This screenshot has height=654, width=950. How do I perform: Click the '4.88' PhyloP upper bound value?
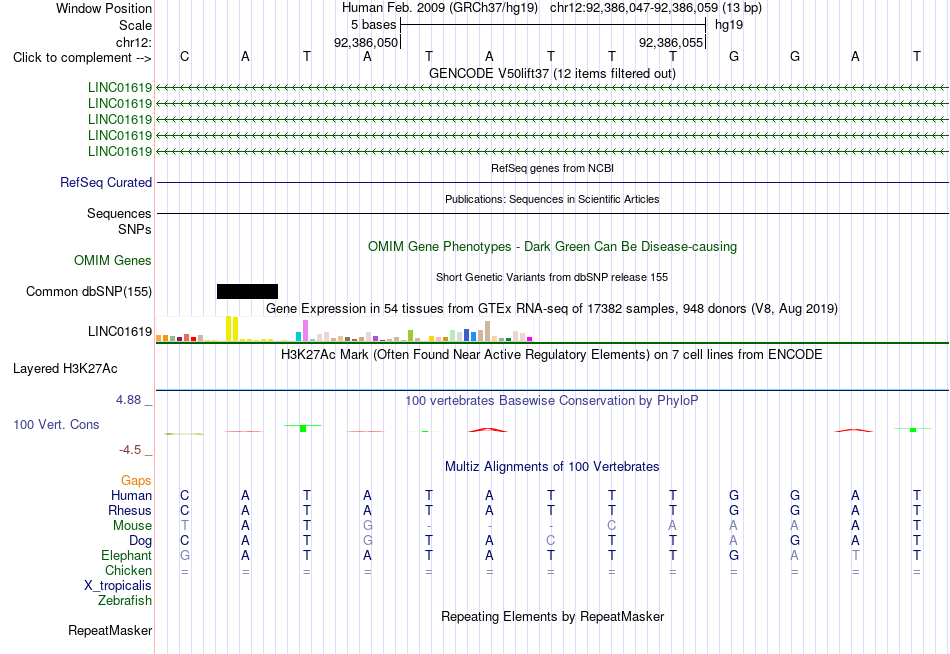pyautogui.click(x=128, y=400)
